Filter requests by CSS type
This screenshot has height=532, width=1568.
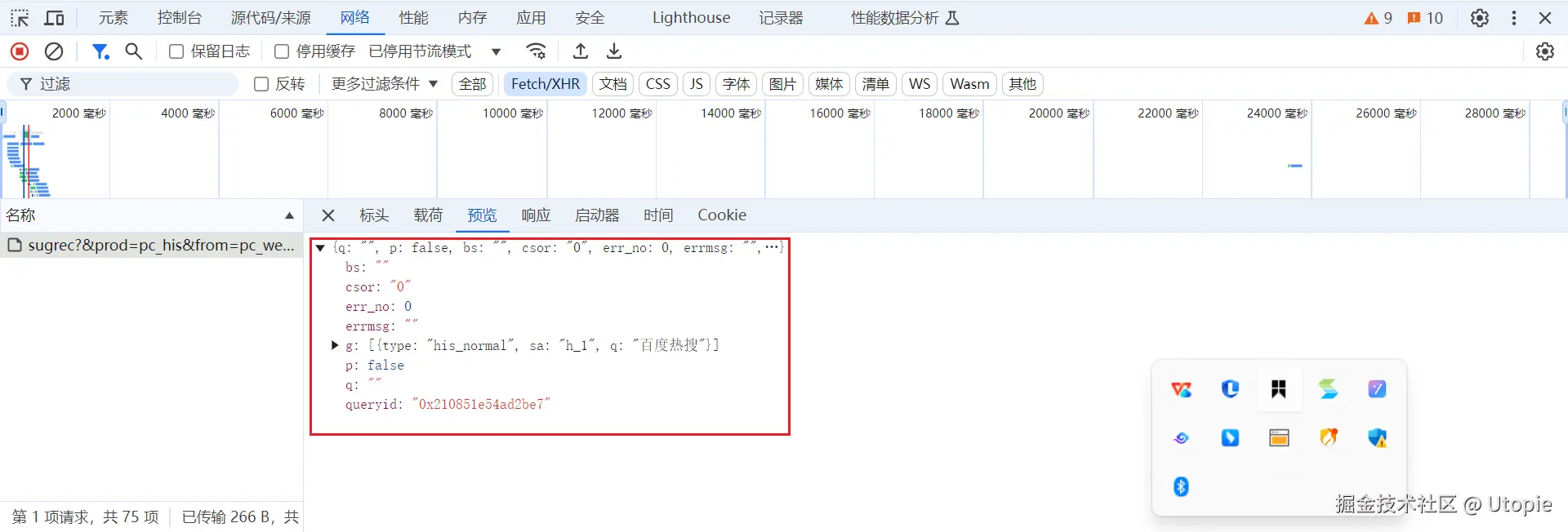pyautogui.click(x=658, y=84)
